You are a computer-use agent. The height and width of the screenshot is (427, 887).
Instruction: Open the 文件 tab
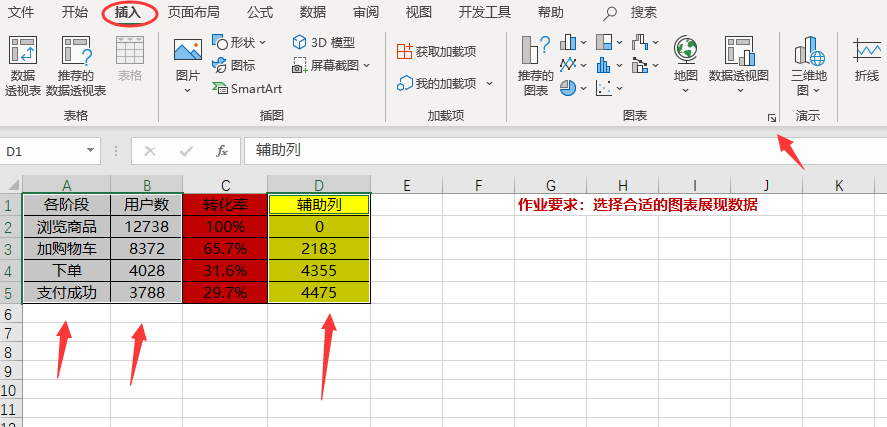pyautogui.click(x=20, y=12)
